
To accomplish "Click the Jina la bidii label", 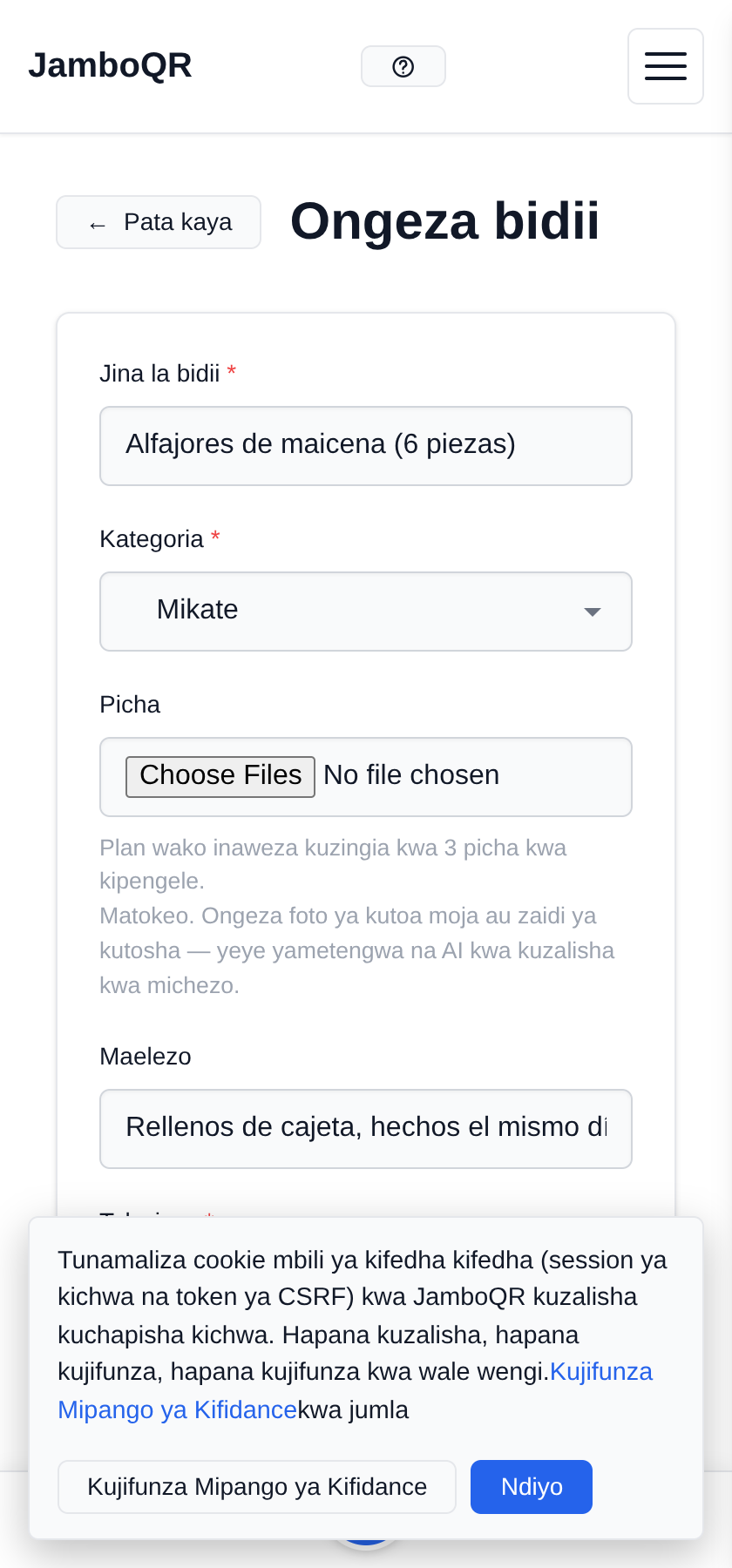I will click(159, 374).
